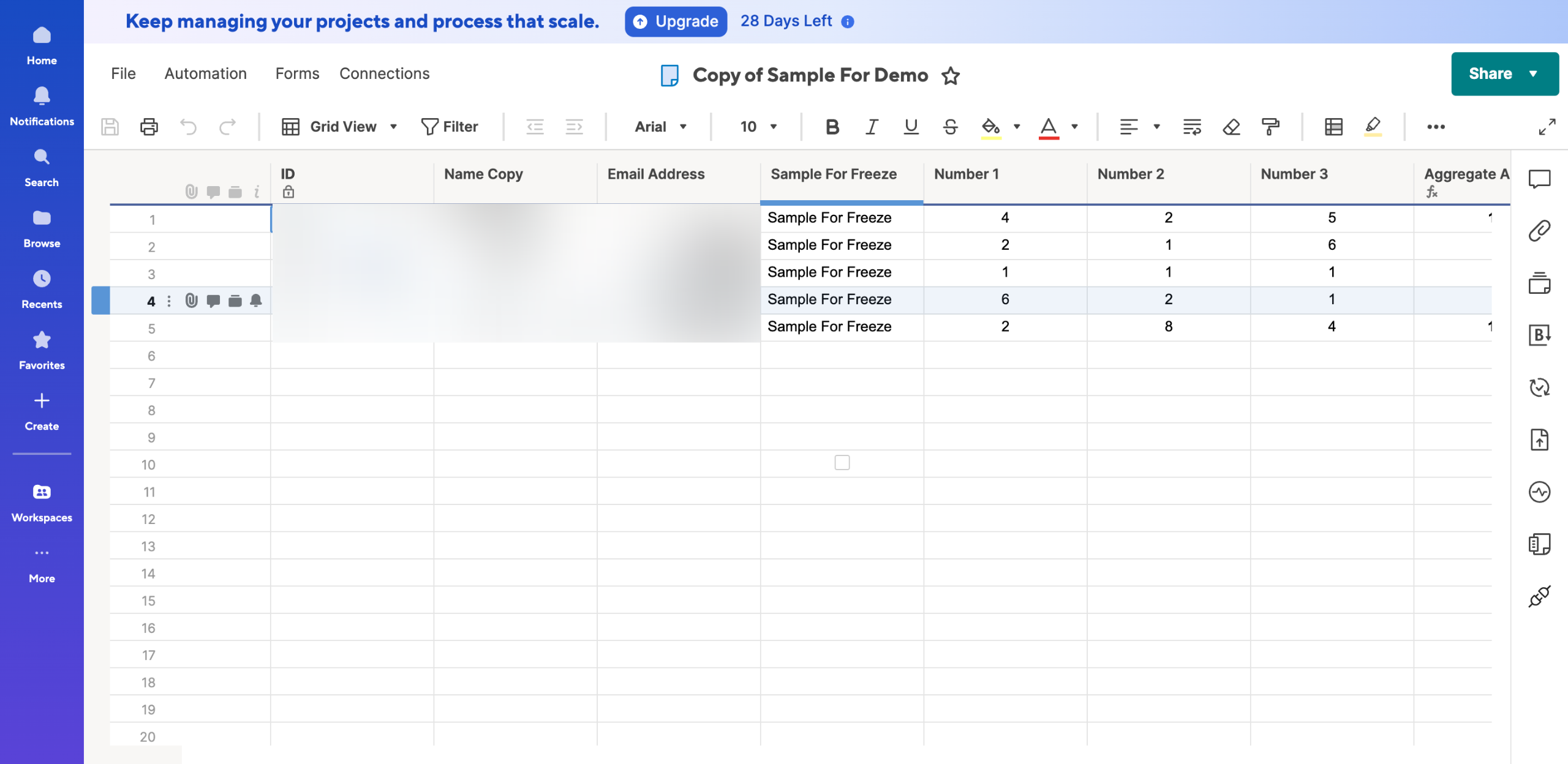The image size is (1568, 764).
Task: Open the Attachments panel paperclip icon
Action: pyautogui.click(x=1539, y=231)
